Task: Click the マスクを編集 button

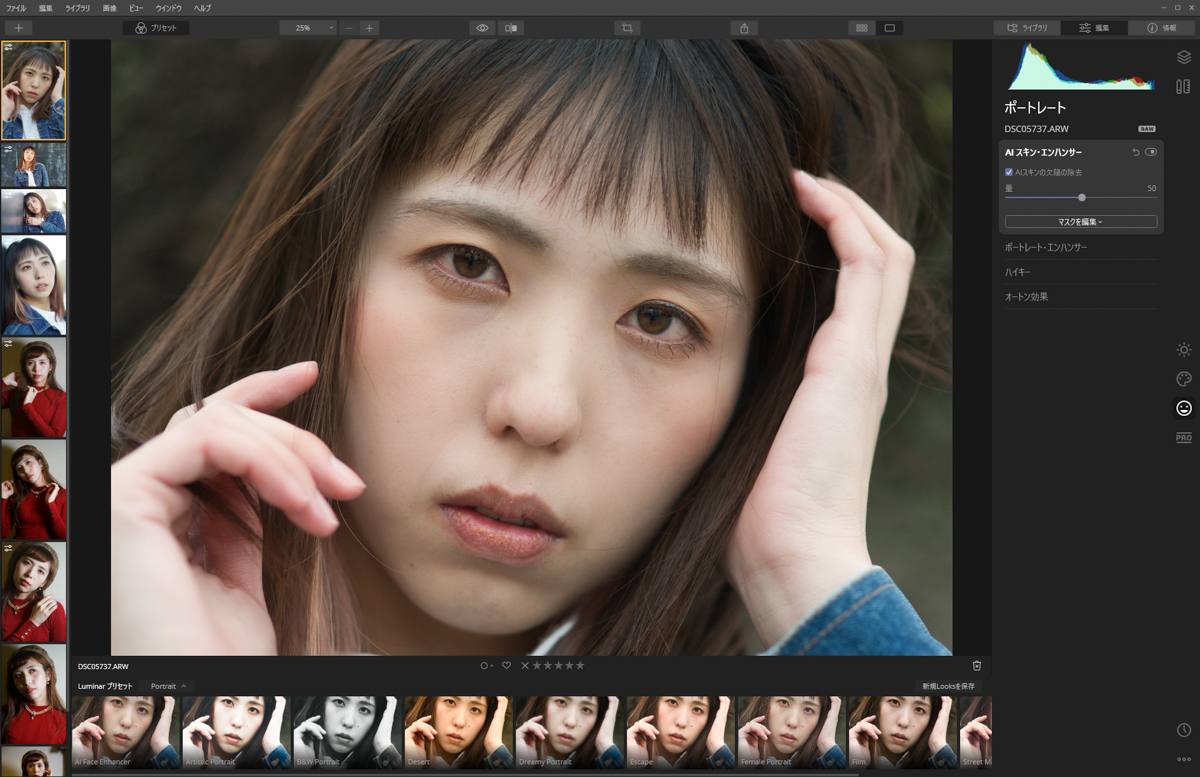Action: pyautogui.click(x=1081, y=221)
